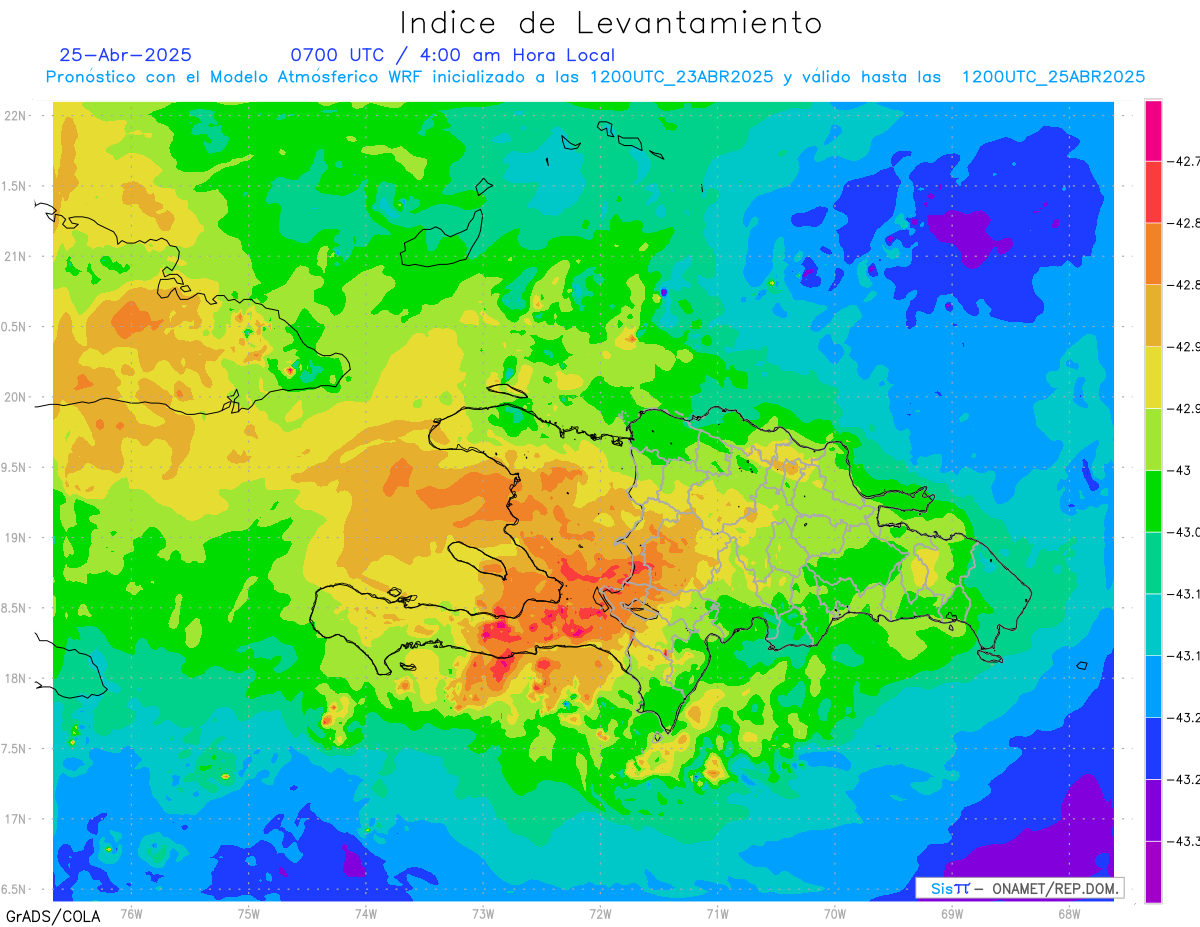
Task: Select the orange swatch in the legend
Action: coord(1153,253)
